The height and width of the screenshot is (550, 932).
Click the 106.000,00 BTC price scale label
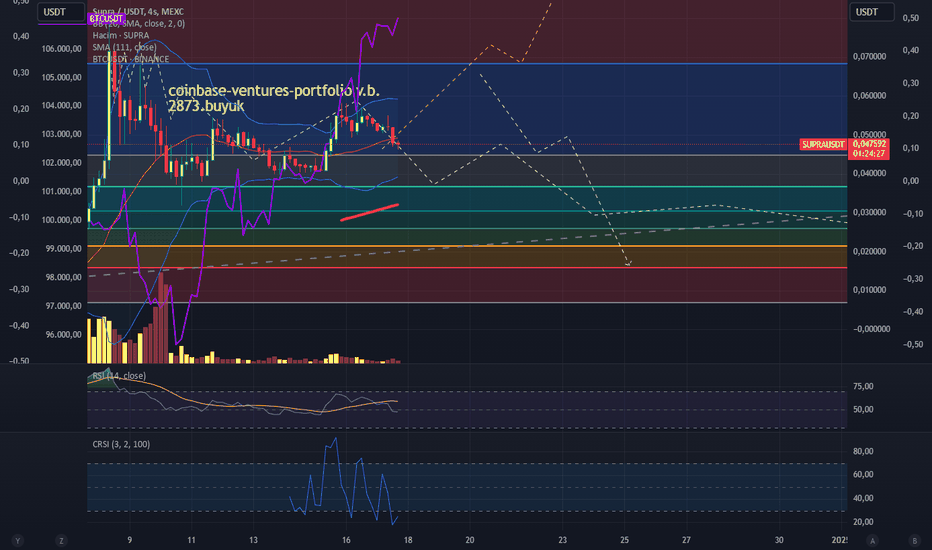click(62, 49)
